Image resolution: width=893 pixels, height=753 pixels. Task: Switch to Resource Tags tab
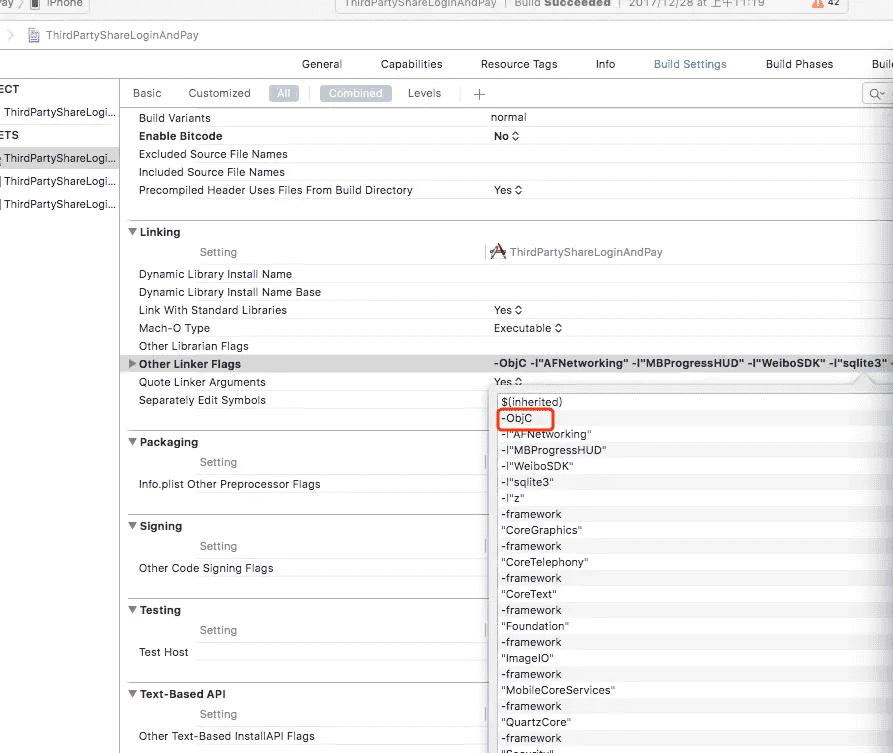519,64
